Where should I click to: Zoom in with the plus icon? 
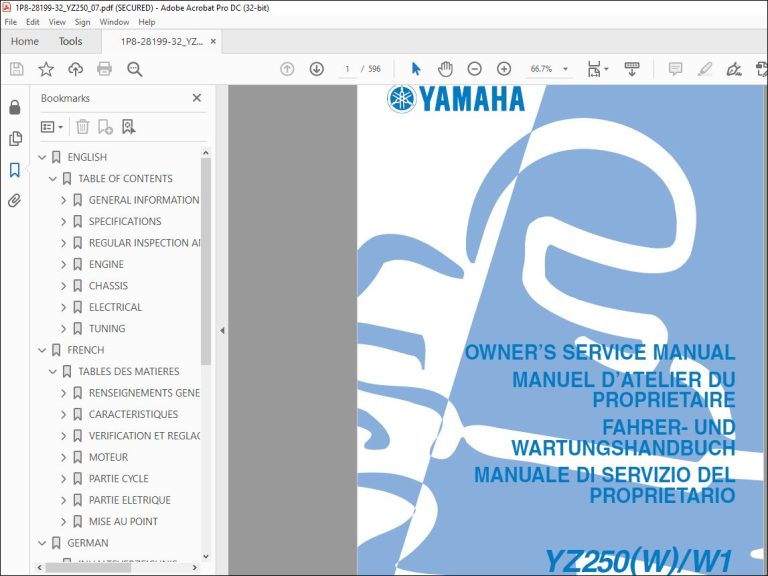[504, 69]
